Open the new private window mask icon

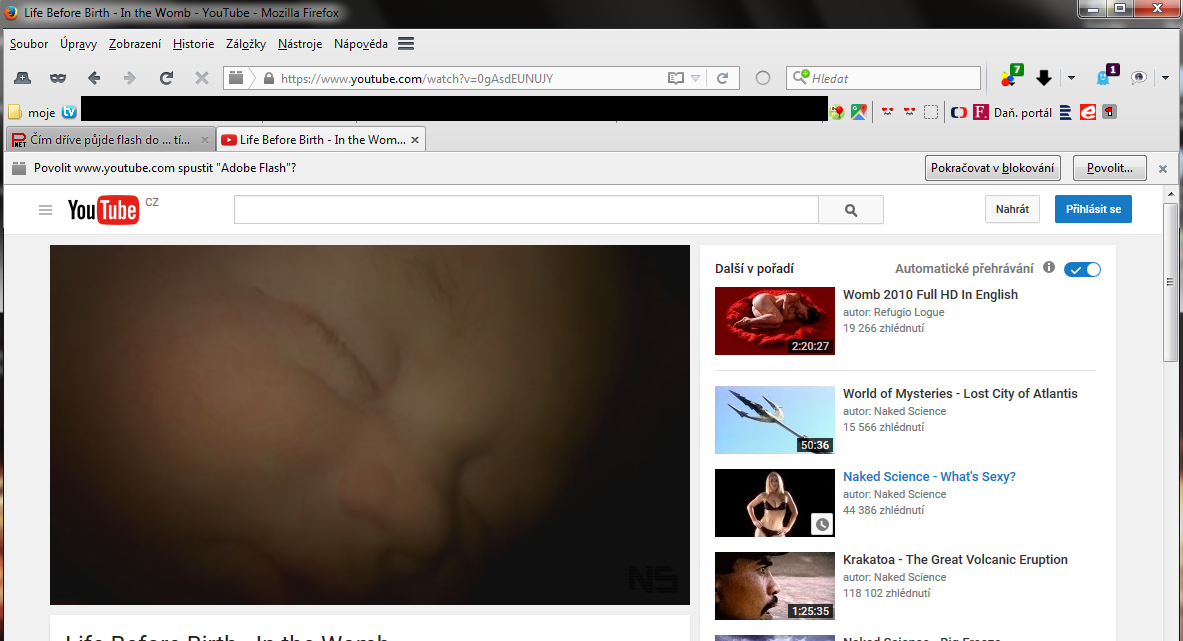coord(58,78)
